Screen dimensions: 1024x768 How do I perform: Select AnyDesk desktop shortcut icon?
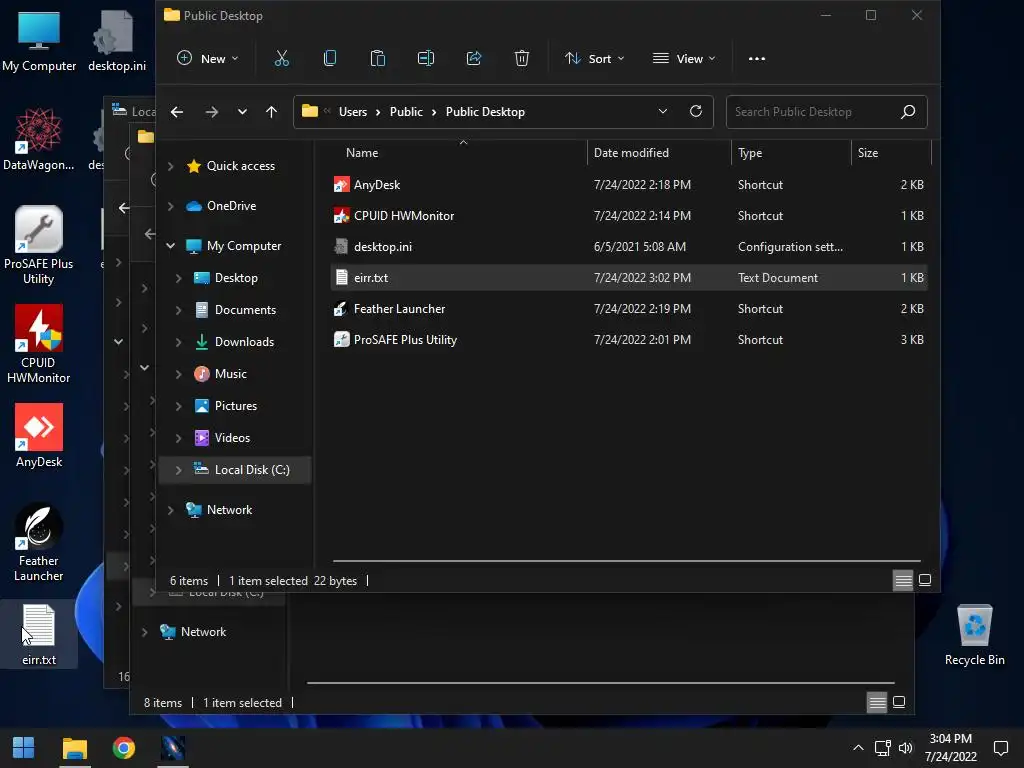coord(39,436)
